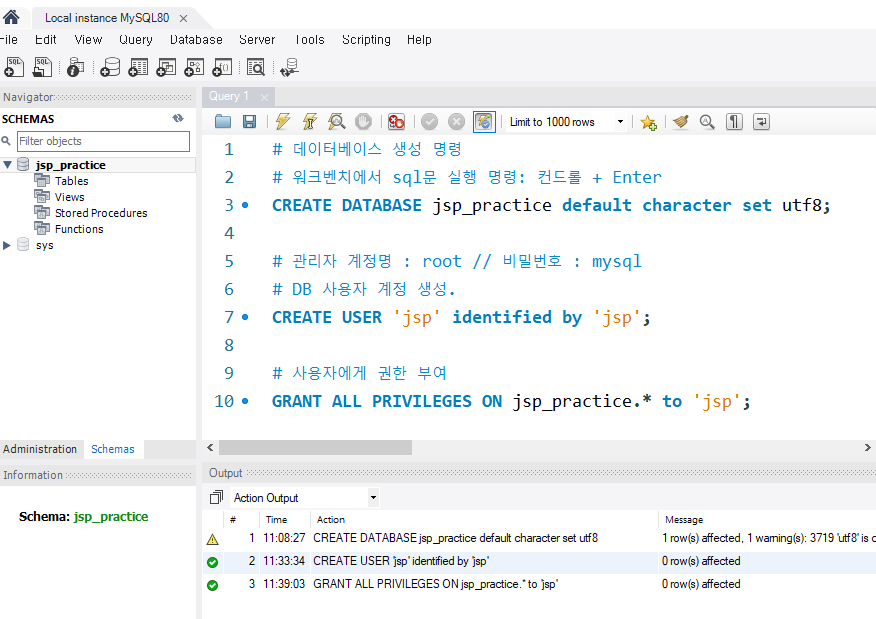This screenshot has width=876, height=619.
Task: Click the copy output icon beside Action Output
Action: (x=216, y=497)
